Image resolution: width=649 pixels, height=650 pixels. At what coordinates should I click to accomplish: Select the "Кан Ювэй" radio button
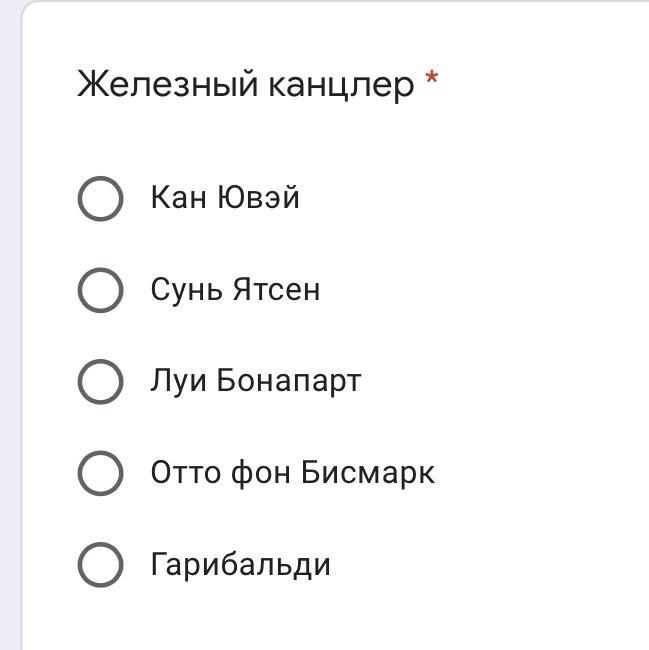[100, 198]
